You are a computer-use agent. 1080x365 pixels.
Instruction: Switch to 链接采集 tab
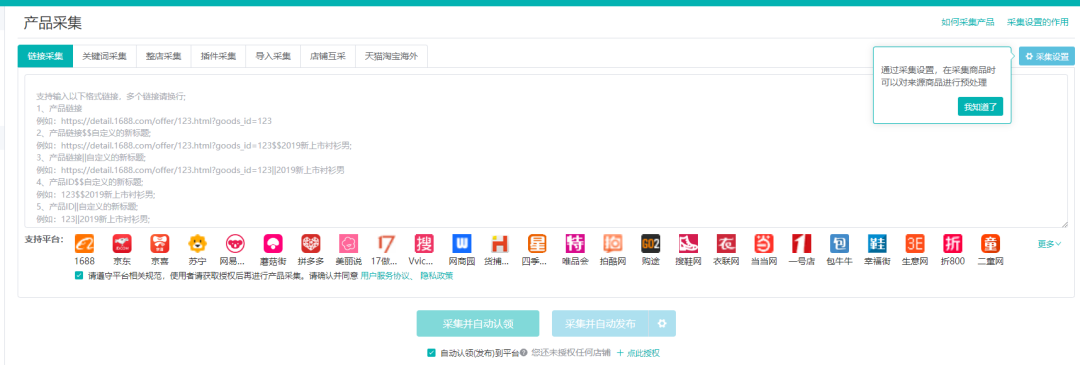(x=45, y=56)
